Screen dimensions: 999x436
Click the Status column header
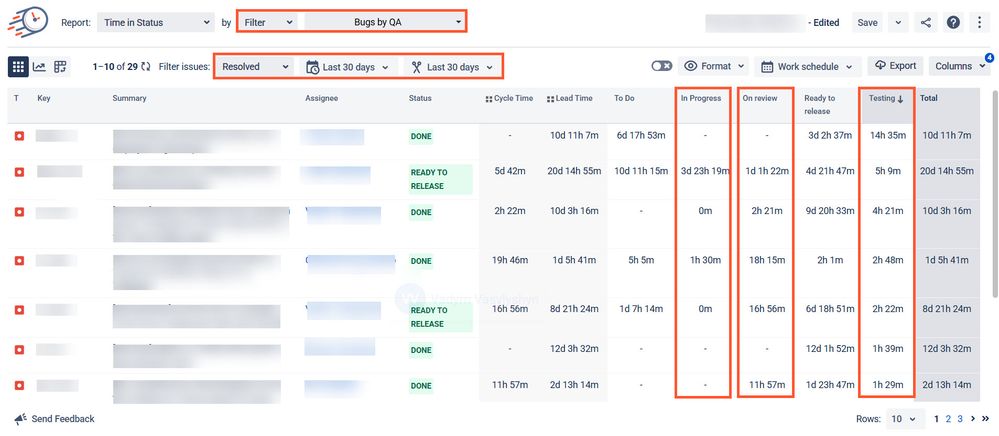pos(420,98)
